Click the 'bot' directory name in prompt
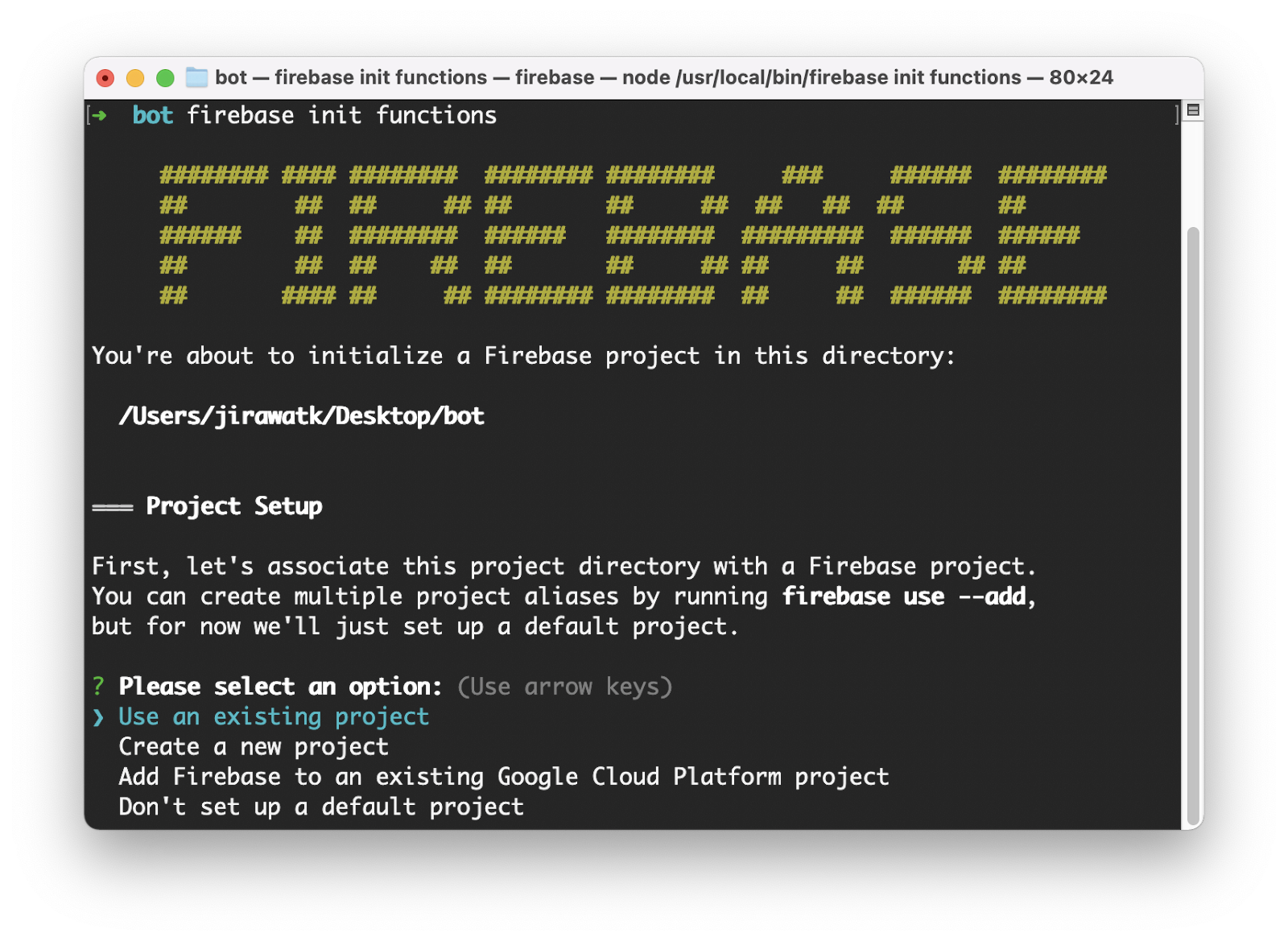The width and height of the screenshot is (1288, 941). (153, 116)
